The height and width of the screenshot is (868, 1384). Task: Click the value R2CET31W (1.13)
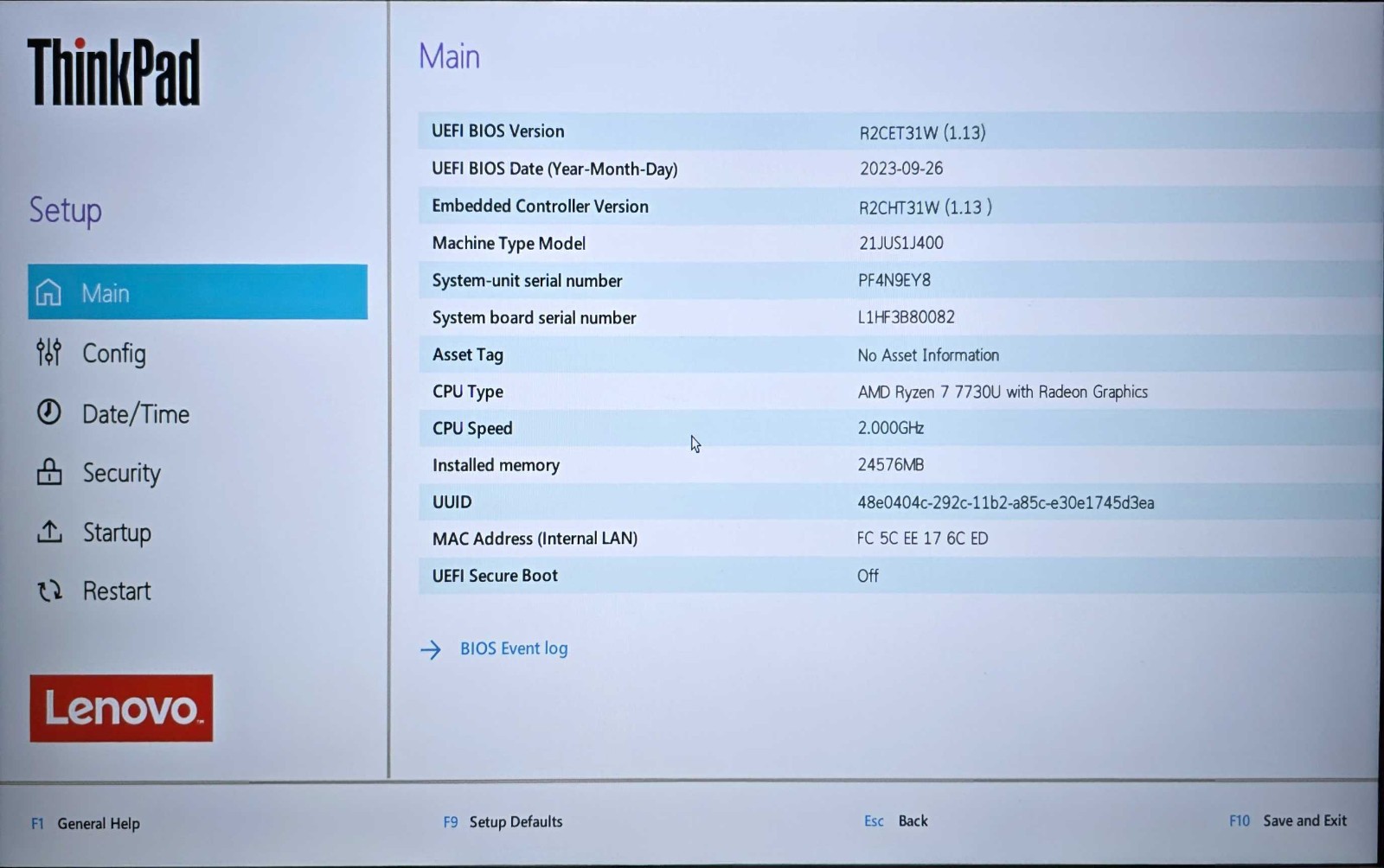(x=922, y=132)
